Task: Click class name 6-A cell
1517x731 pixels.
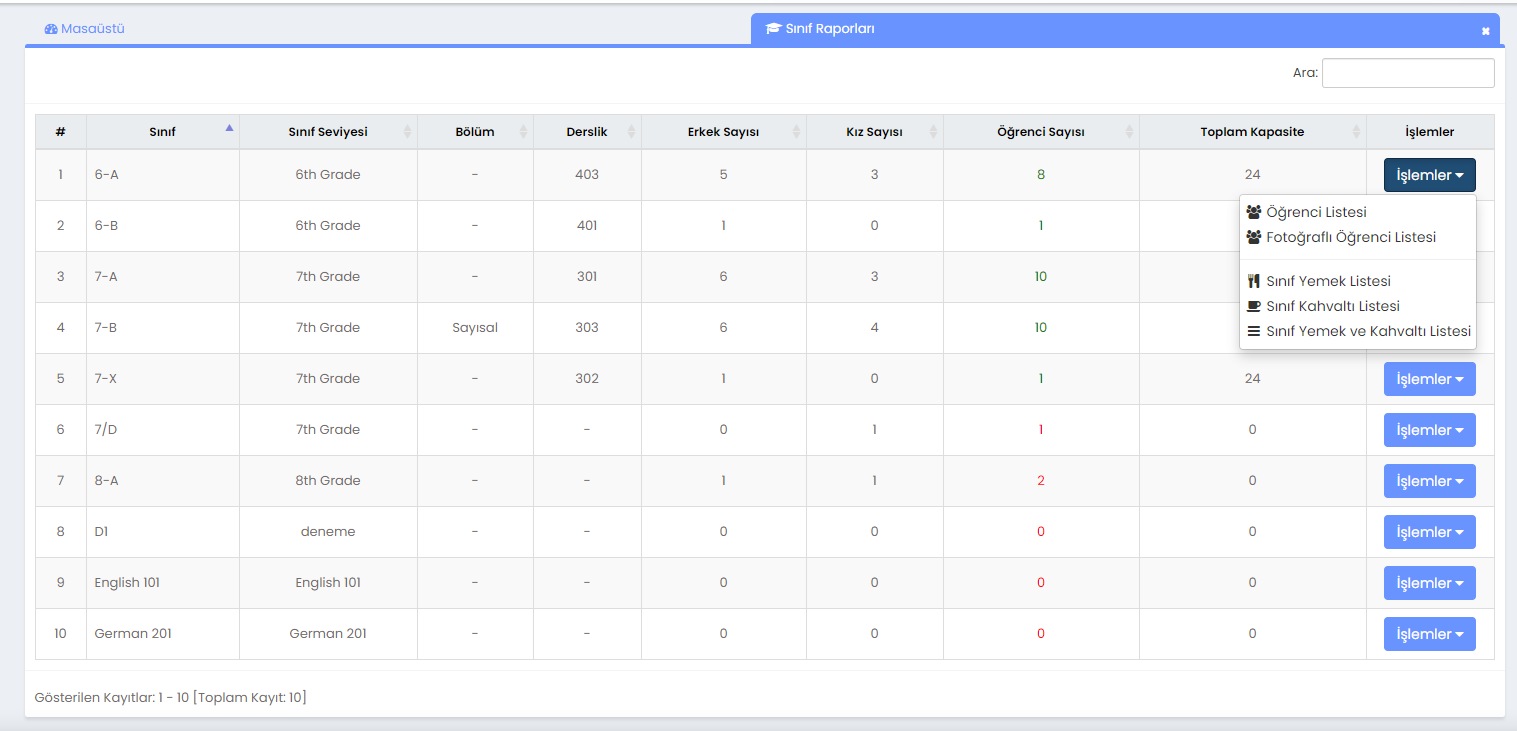Action: click(x=163, y=175)
